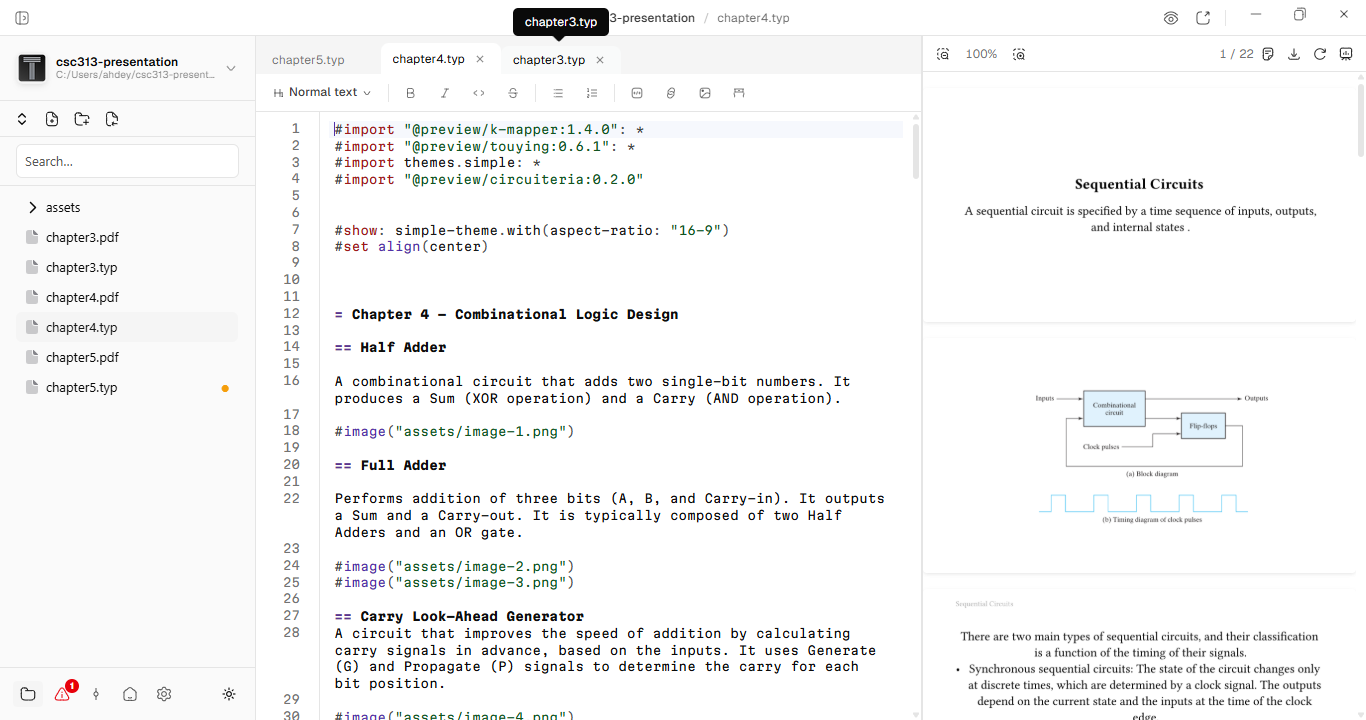Click the import file icon
Viewport: 1366px width, 720px height.
112,119
